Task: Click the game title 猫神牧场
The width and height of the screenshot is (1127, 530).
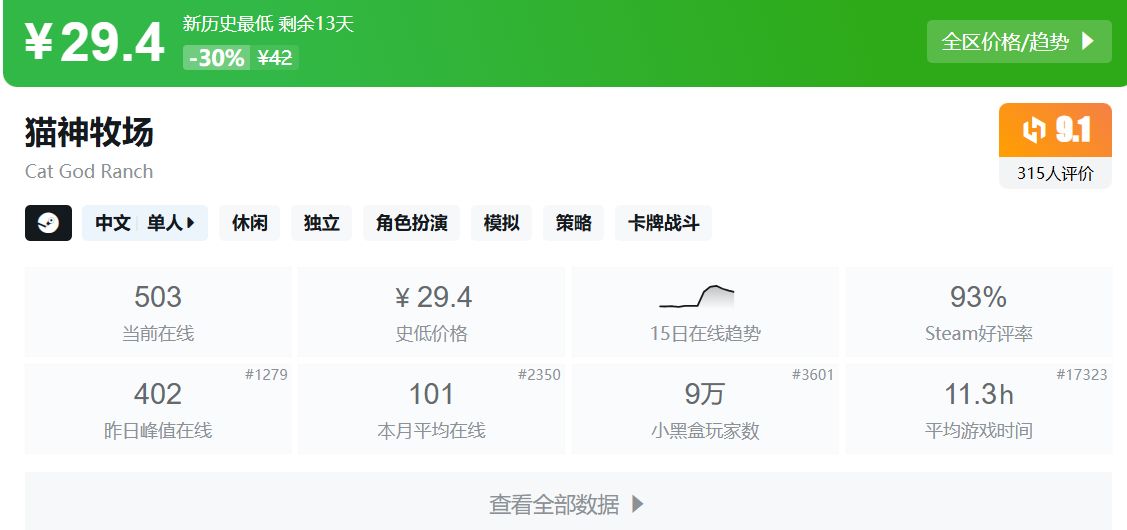Action: click(x=89, y=133)
